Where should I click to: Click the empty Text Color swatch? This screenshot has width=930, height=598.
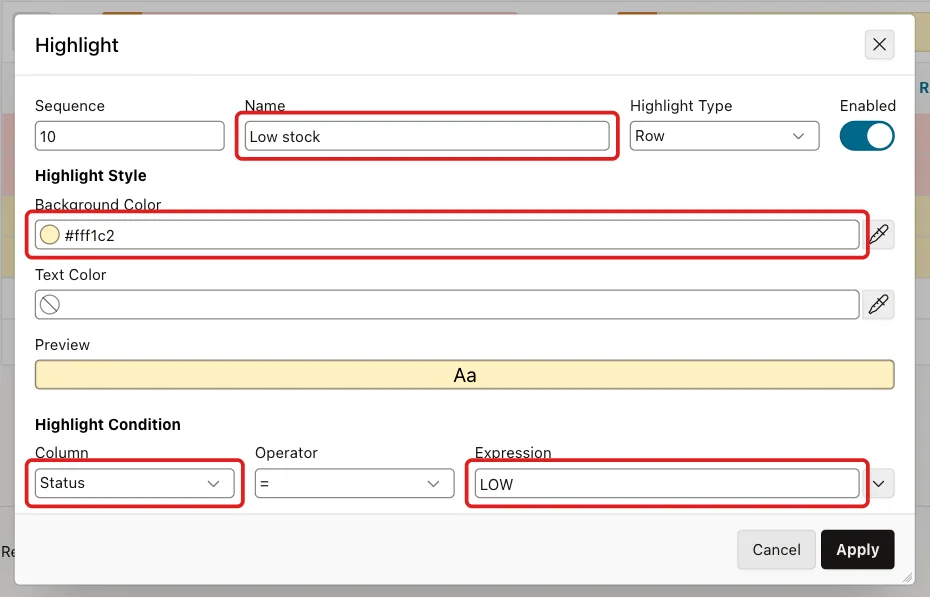click(x=50, y=304)
